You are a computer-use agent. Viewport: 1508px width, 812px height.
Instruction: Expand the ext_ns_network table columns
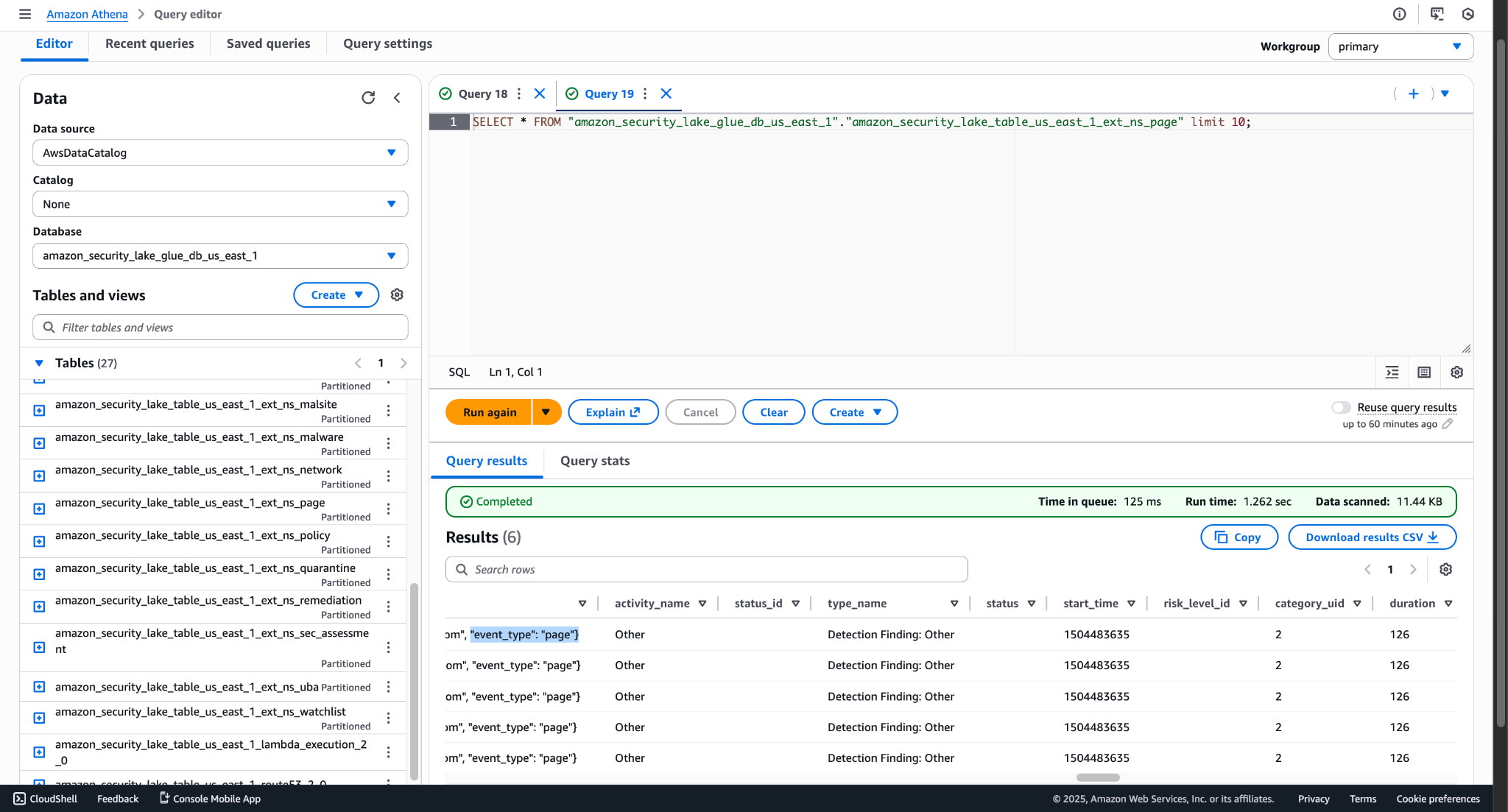[x=40, y=476]
